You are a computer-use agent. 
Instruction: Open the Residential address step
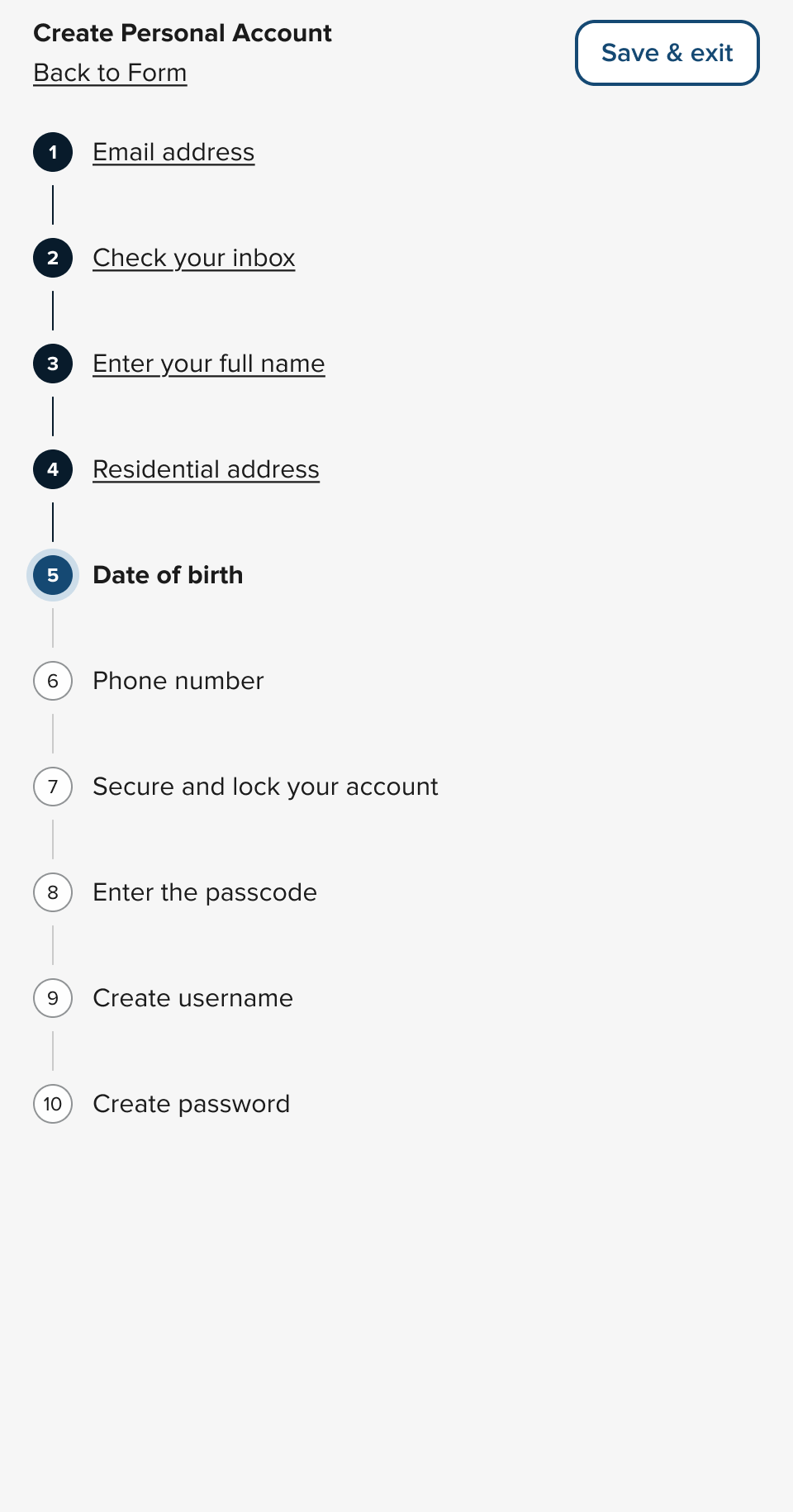(206, 469)
